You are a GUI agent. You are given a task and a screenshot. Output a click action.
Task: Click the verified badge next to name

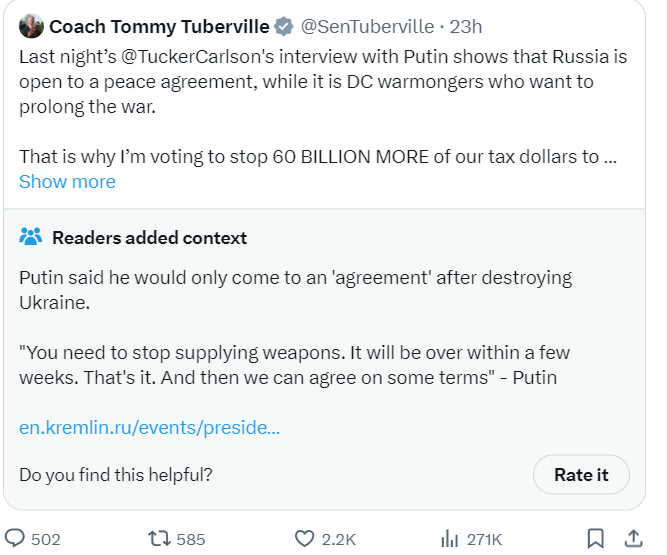(x=284, y=26)
